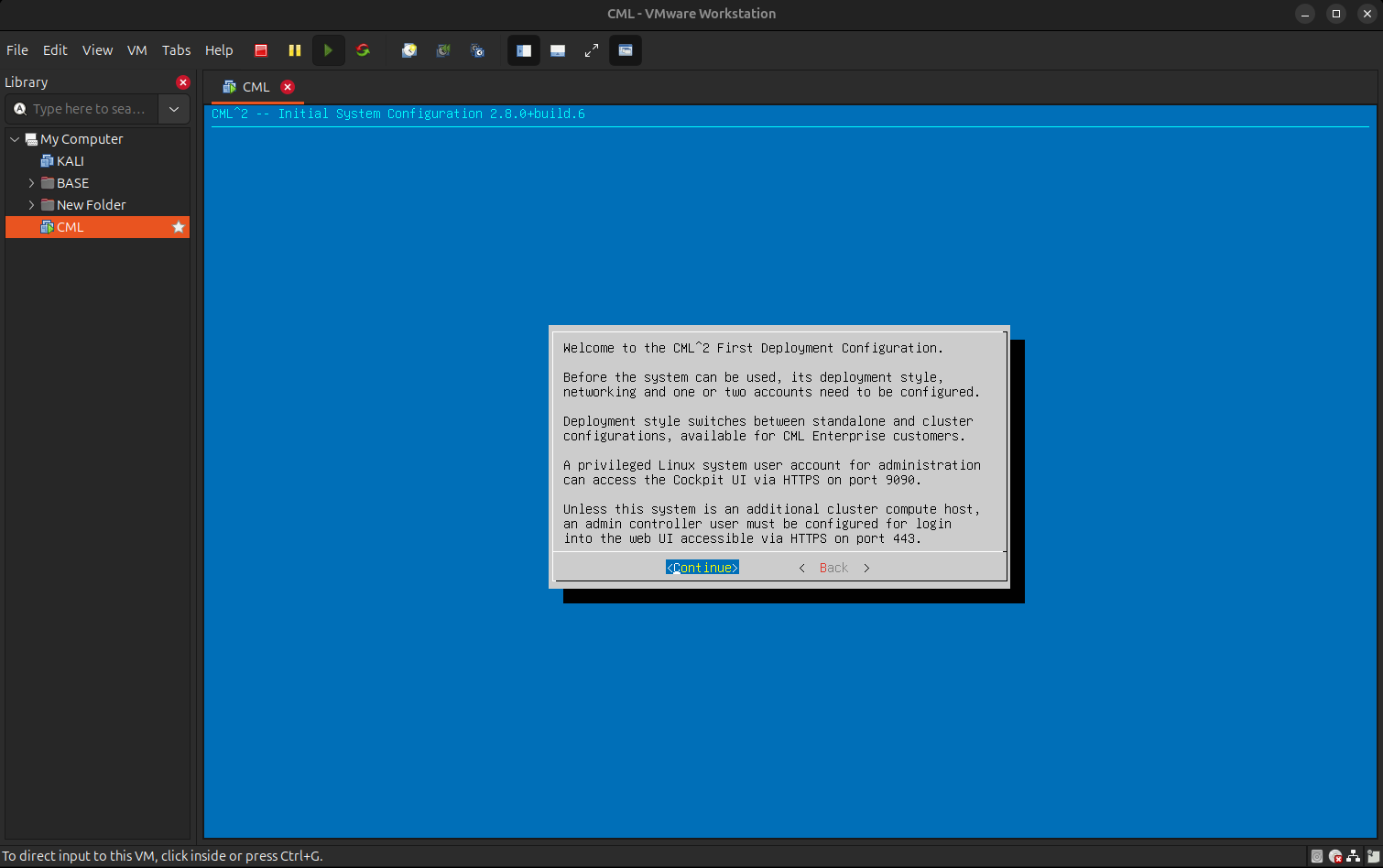Screen dimensions: 1383x868
Task: Open the Tabs menu
Action: (x=176, y=50)
